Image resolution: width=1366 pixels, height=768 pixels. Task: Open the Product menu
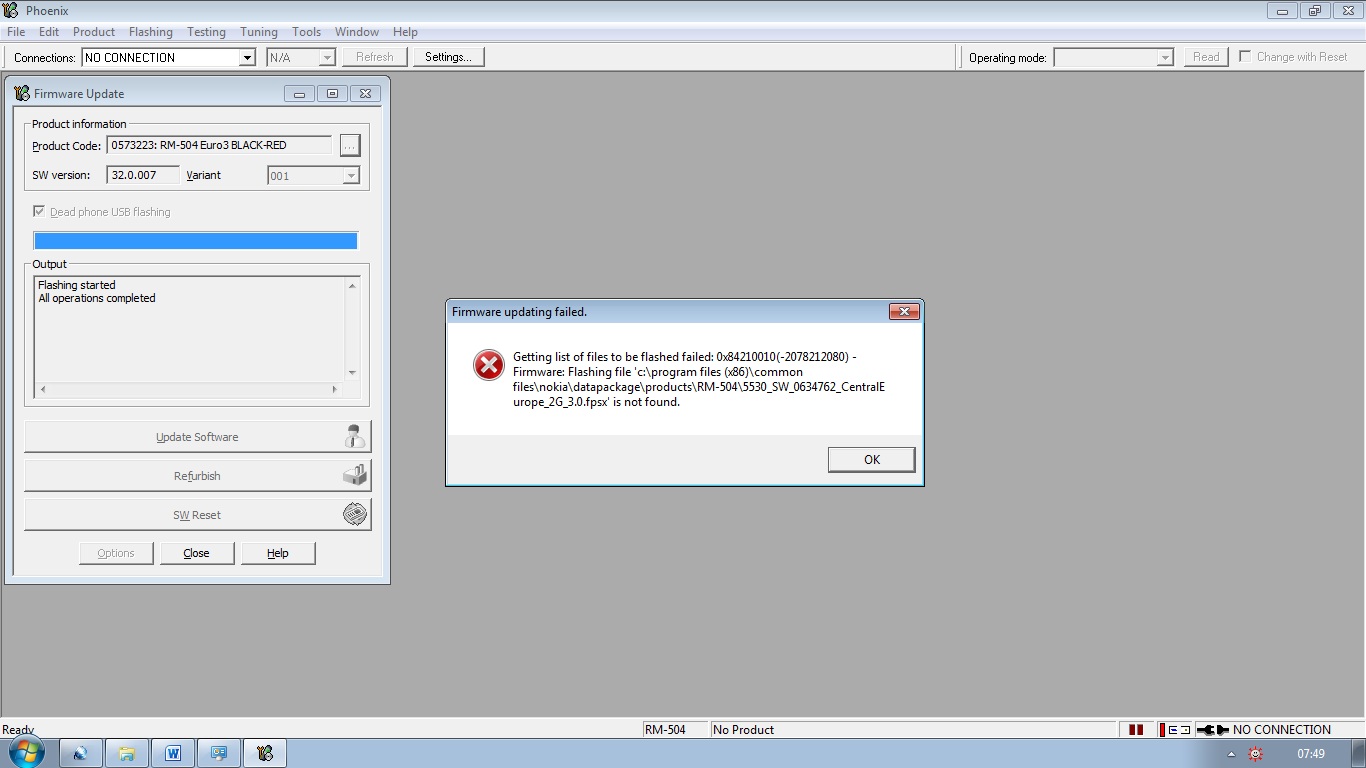point(94,32)
